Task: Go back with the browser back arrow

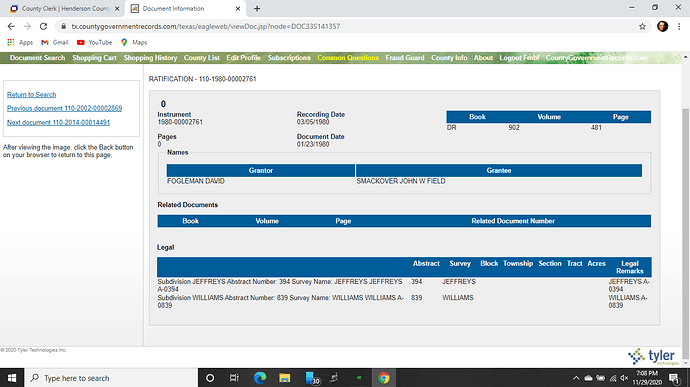Action: (11, 26)
